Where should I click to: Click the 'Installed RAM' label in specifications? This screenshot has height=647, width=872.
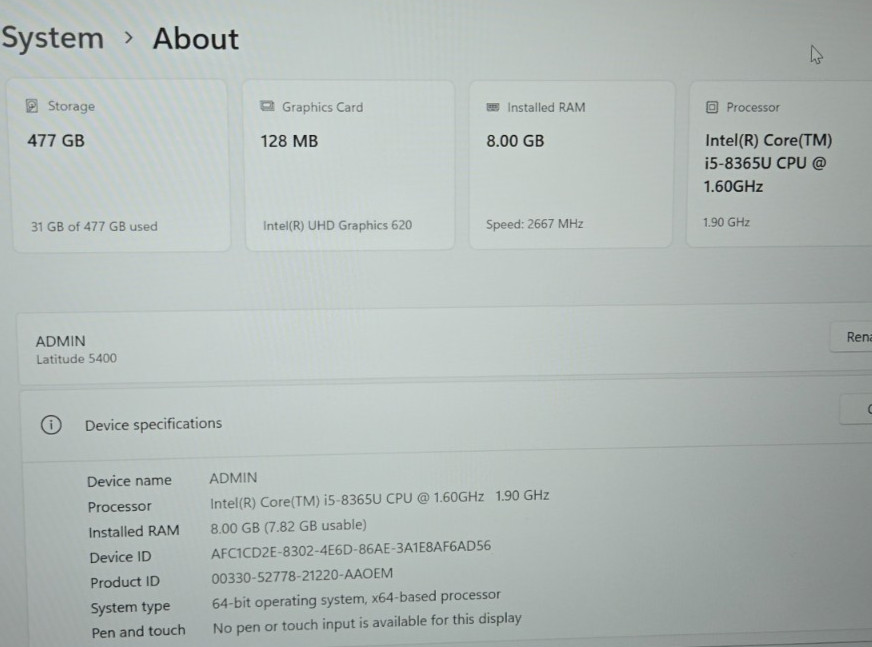click(x=133, y=531)
